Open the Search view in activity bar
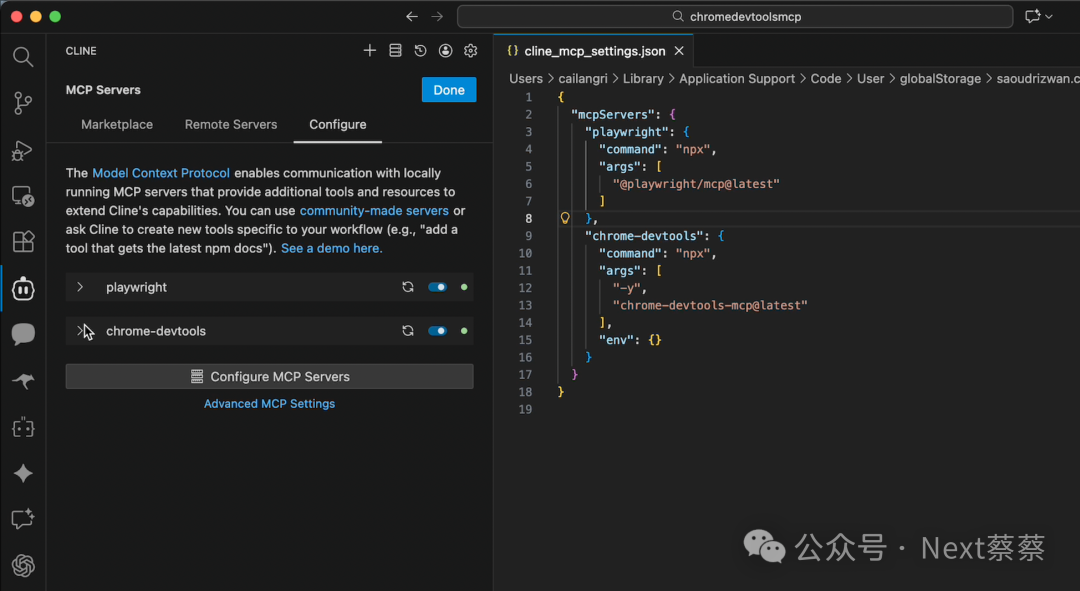This screenshot has height=591, width=1080. [x=23, y=57]
